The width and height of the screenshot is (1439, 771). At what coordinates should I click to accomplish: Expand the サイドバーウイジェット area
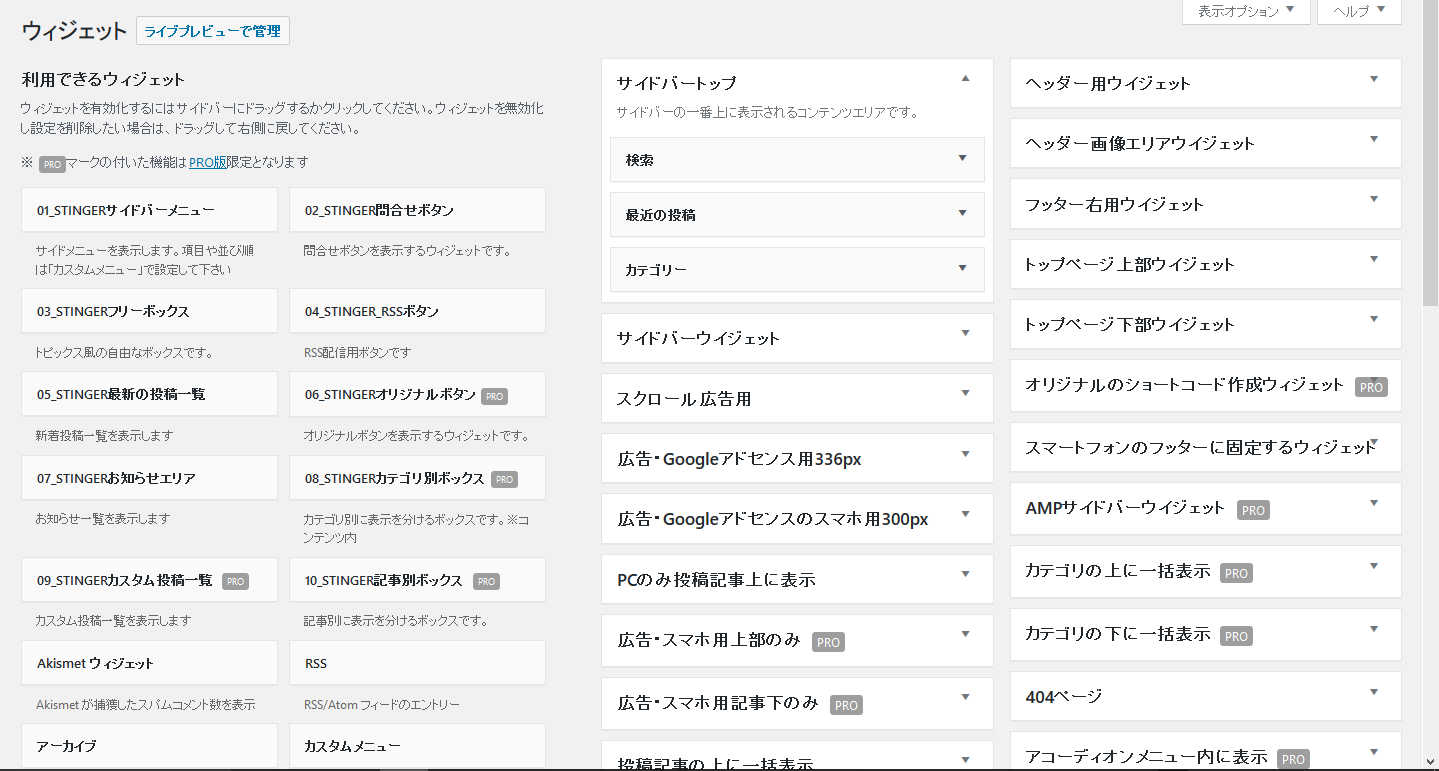[x=964, y=337]
